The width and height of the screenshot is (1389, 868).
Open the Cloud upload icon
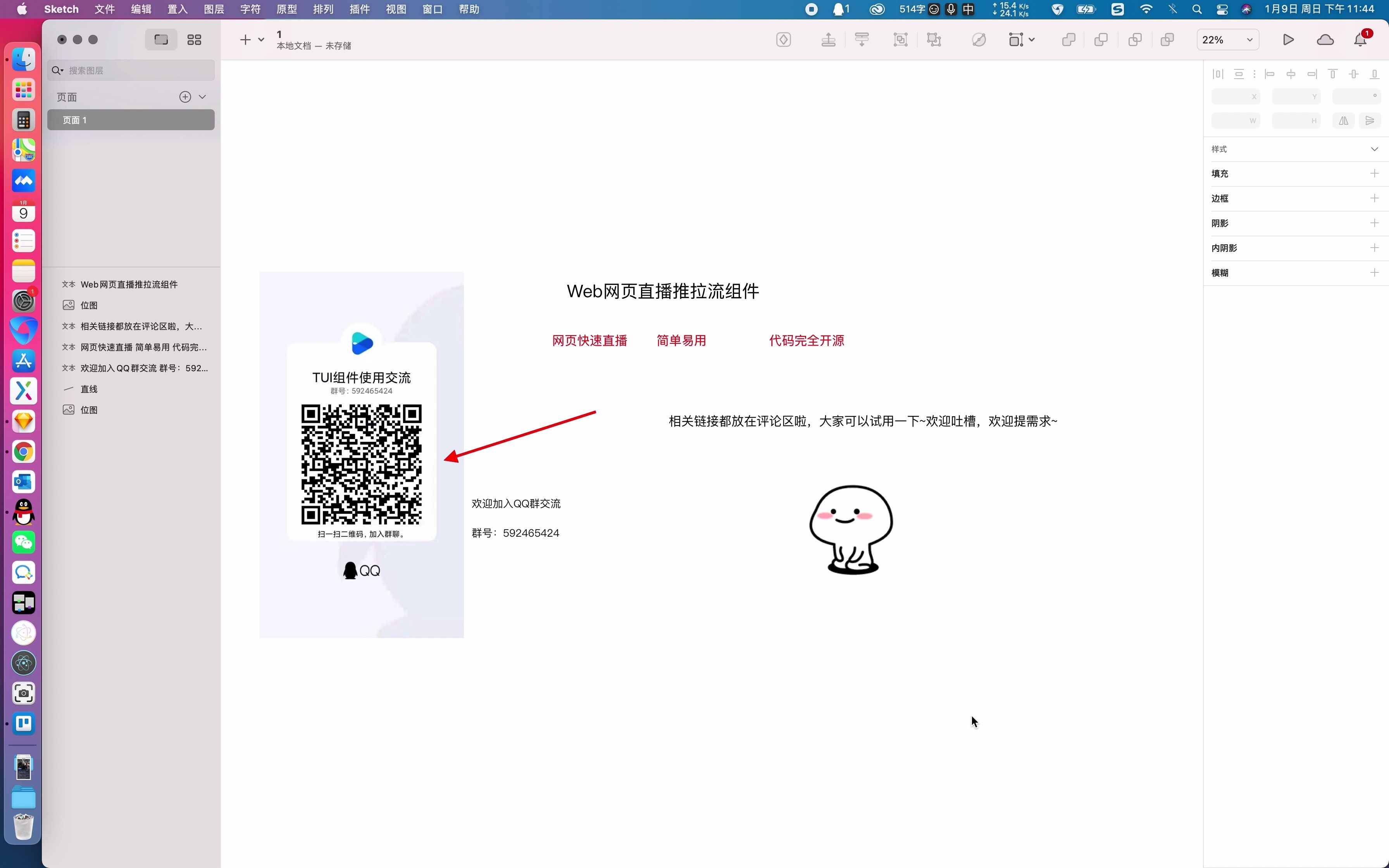[x=1325, y=40]
